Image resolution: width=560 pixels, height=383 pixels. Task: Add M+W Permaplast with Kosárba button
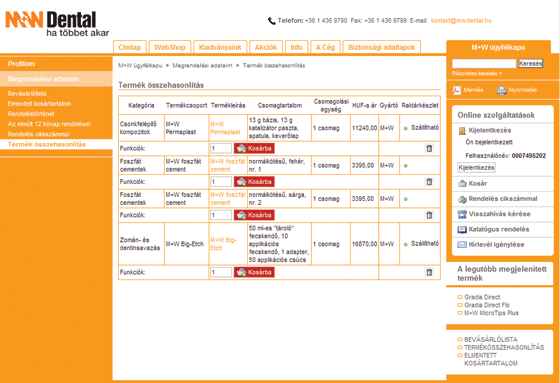coord(254,148)
